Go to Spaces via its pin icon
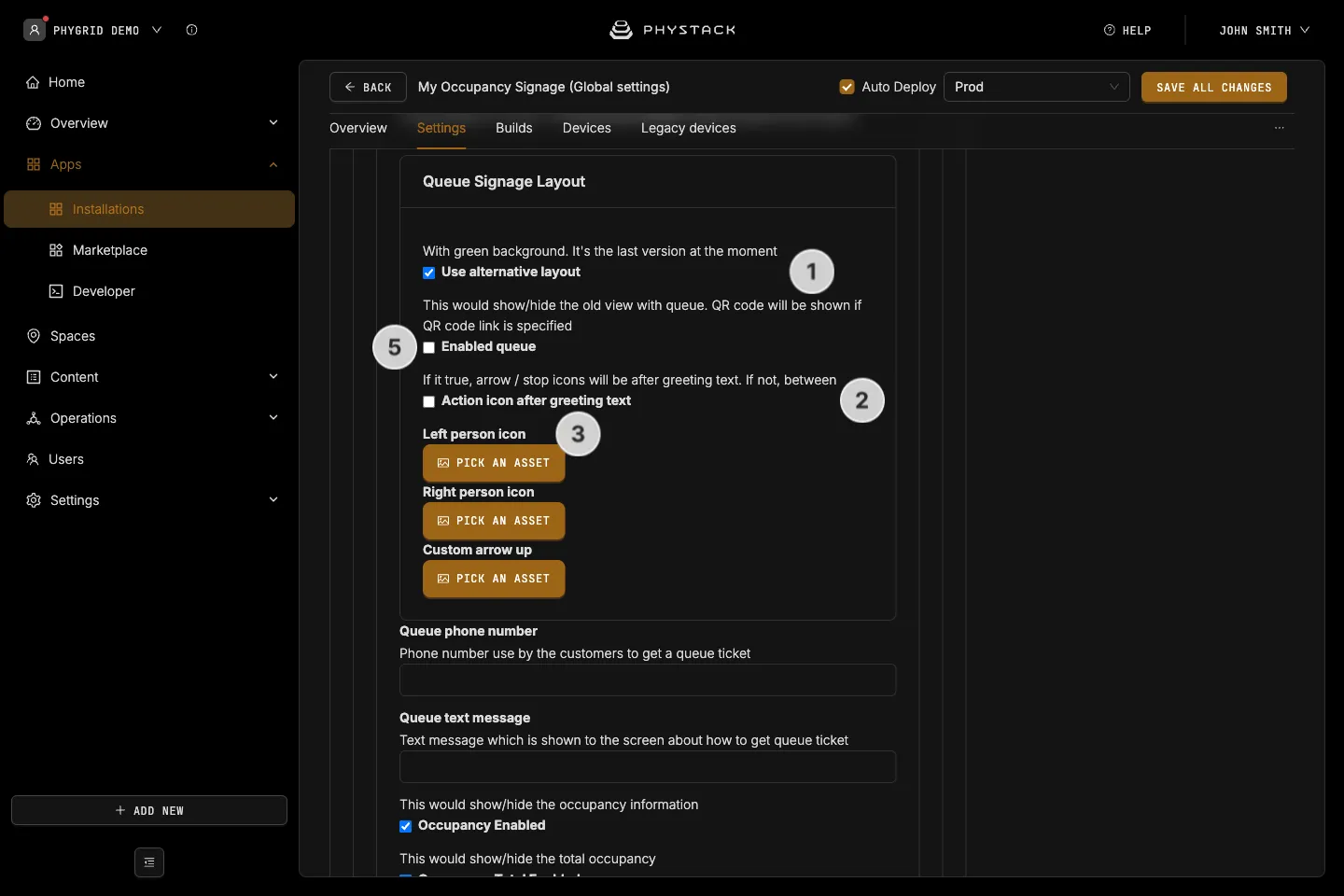Image resolution: width=1344 pixels, height=896 pixels. click(x=34, y=336)
